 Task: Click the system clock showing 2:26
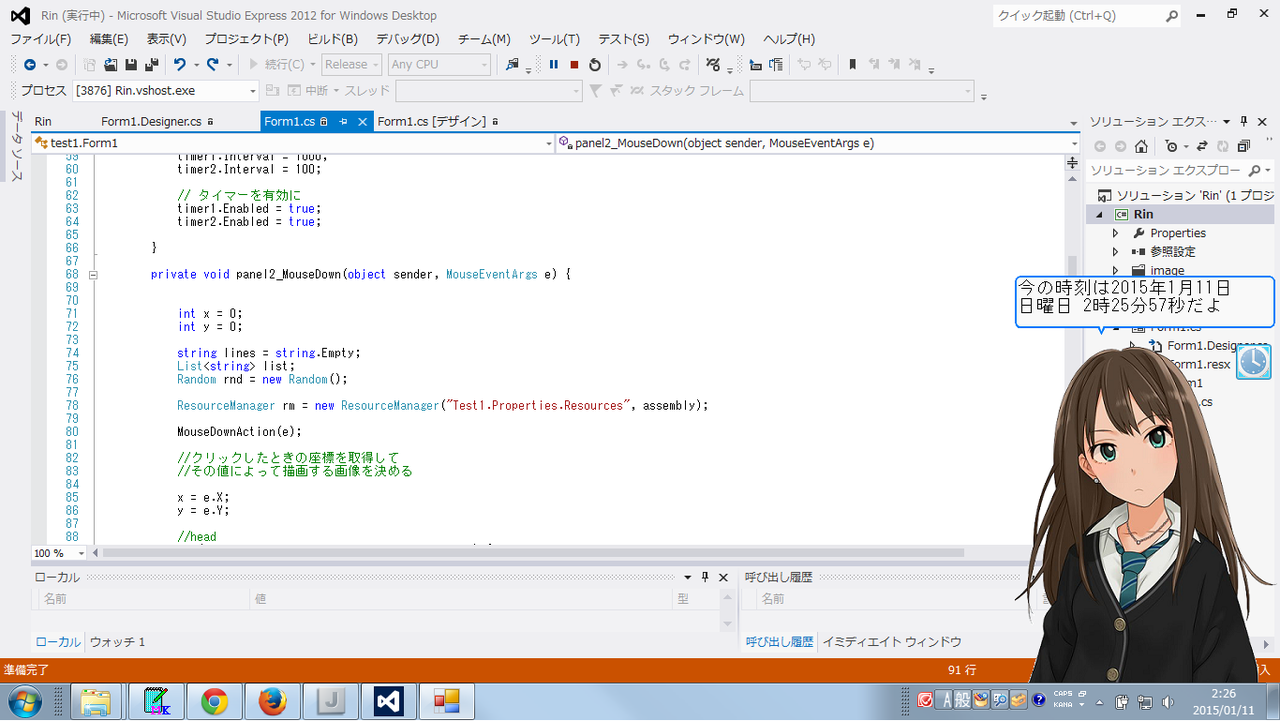[x=1222, y=701]
